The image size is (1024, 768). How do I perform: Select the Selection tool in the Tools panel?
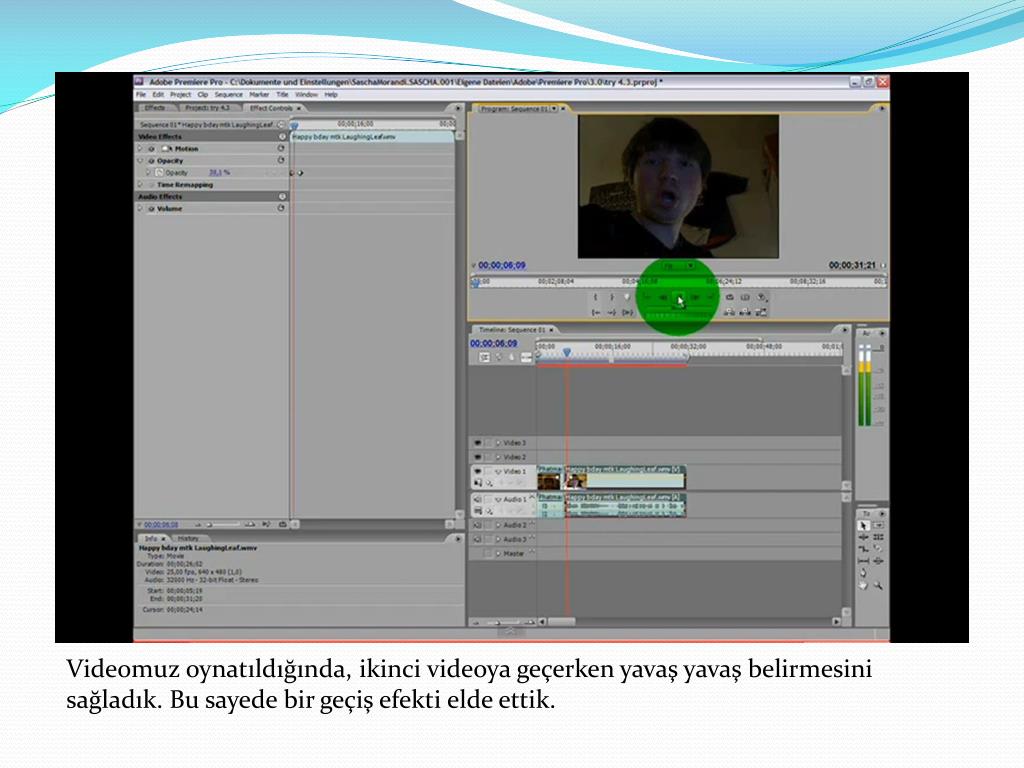(x=863, y=525)
